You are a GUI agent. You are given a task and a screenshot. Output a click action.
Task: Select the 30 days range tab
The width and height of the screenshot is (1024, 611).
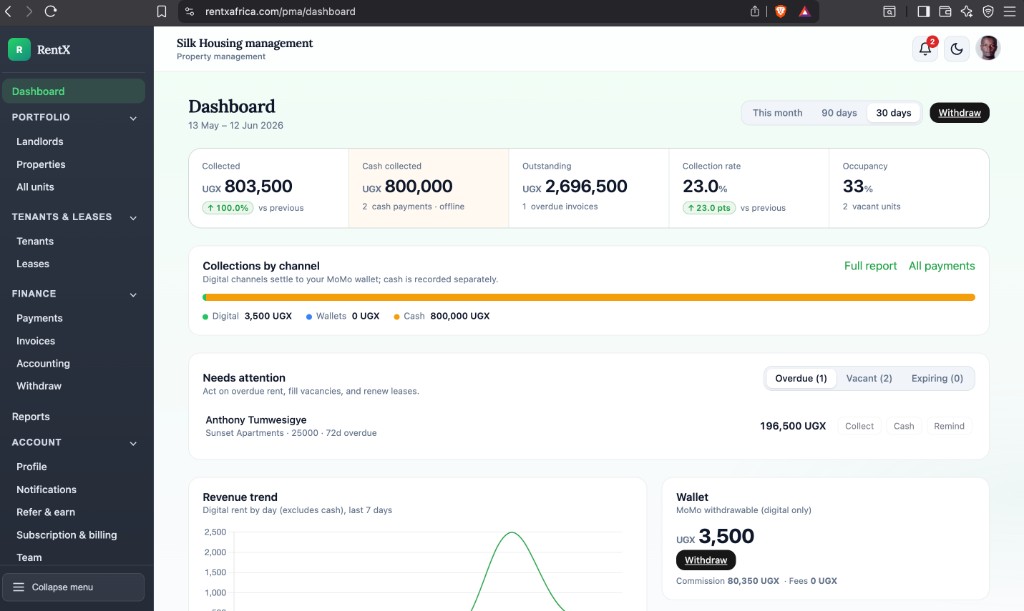click(893, 112)
